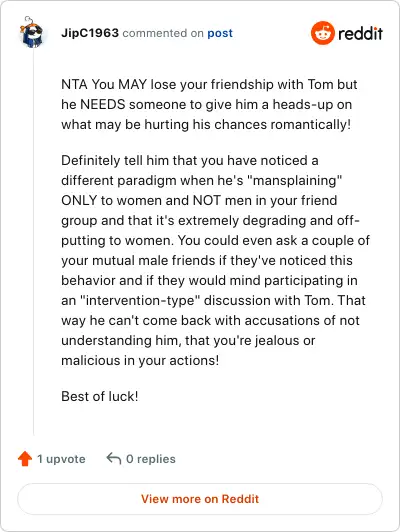Click the paragraph starting "Definitely tell him"
Image resolution: width=400 pixels, height=532 pixels.
click(x=215, y=260)
